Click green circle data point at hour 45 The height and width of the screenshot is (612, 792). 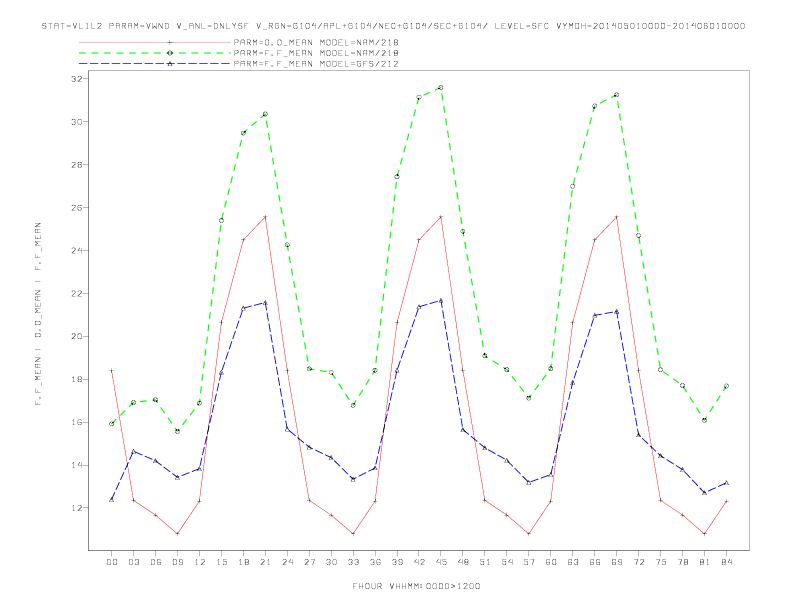coord(441,88)
